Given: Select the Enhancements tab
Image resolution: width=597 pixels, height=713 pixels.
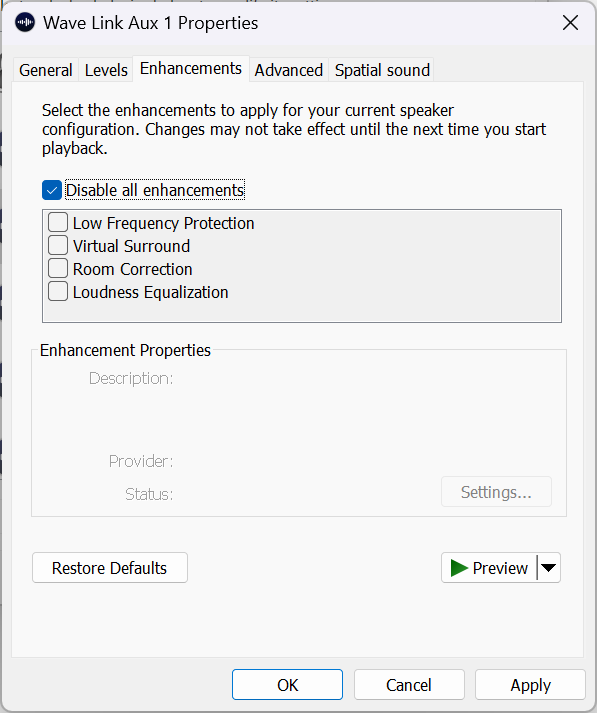Looking at the screenshot, I should pos(191,69).
